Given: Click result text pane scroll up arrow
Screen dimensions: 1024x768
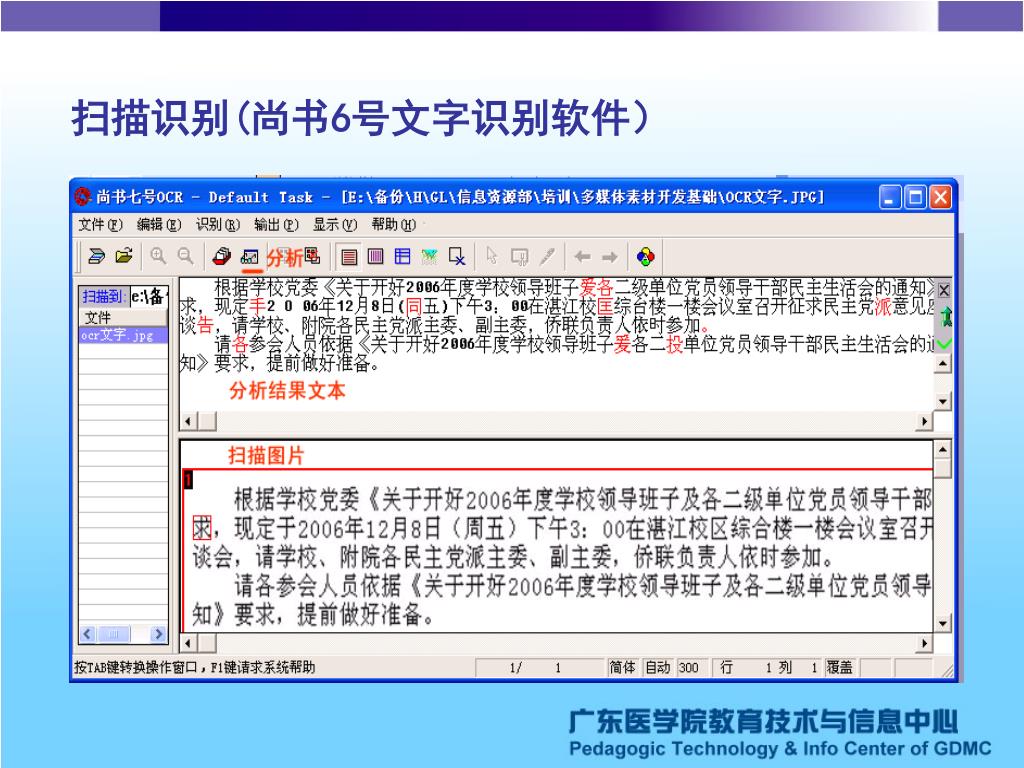Looking at the screenshot, I should (x=942, y=362).
